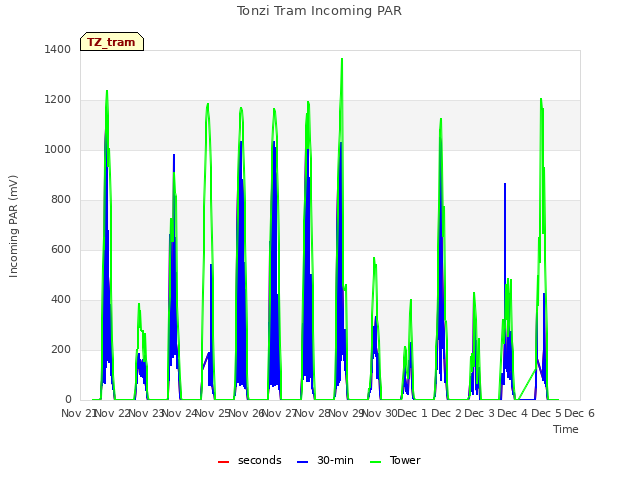Click the 400 y-axis tick label
Screen dimensions: 640x480
point(61,300)
